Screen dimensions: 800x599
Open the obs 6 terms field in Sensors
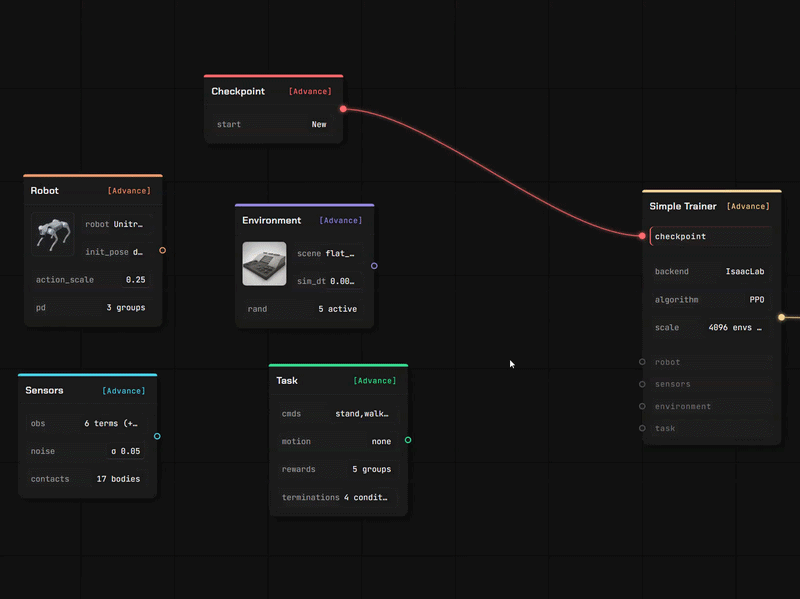click(87, 423)
